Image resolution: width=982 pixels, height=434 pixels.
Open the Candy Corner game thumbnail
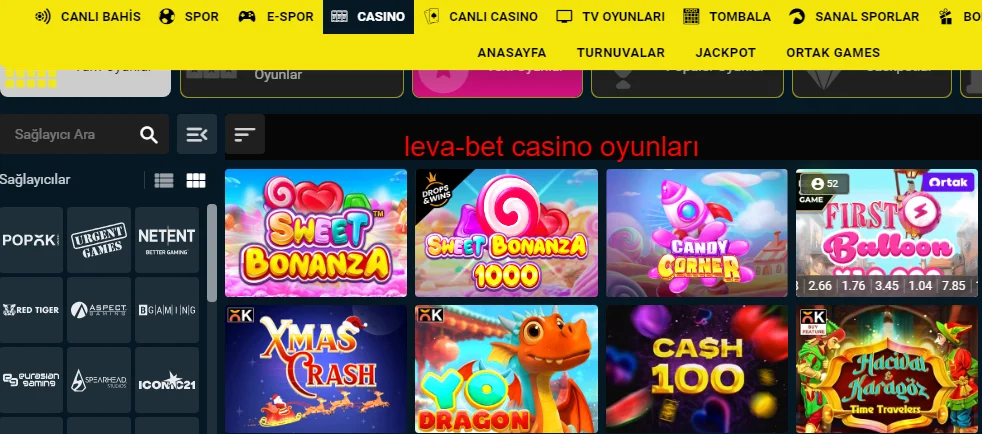pos(696,233)
